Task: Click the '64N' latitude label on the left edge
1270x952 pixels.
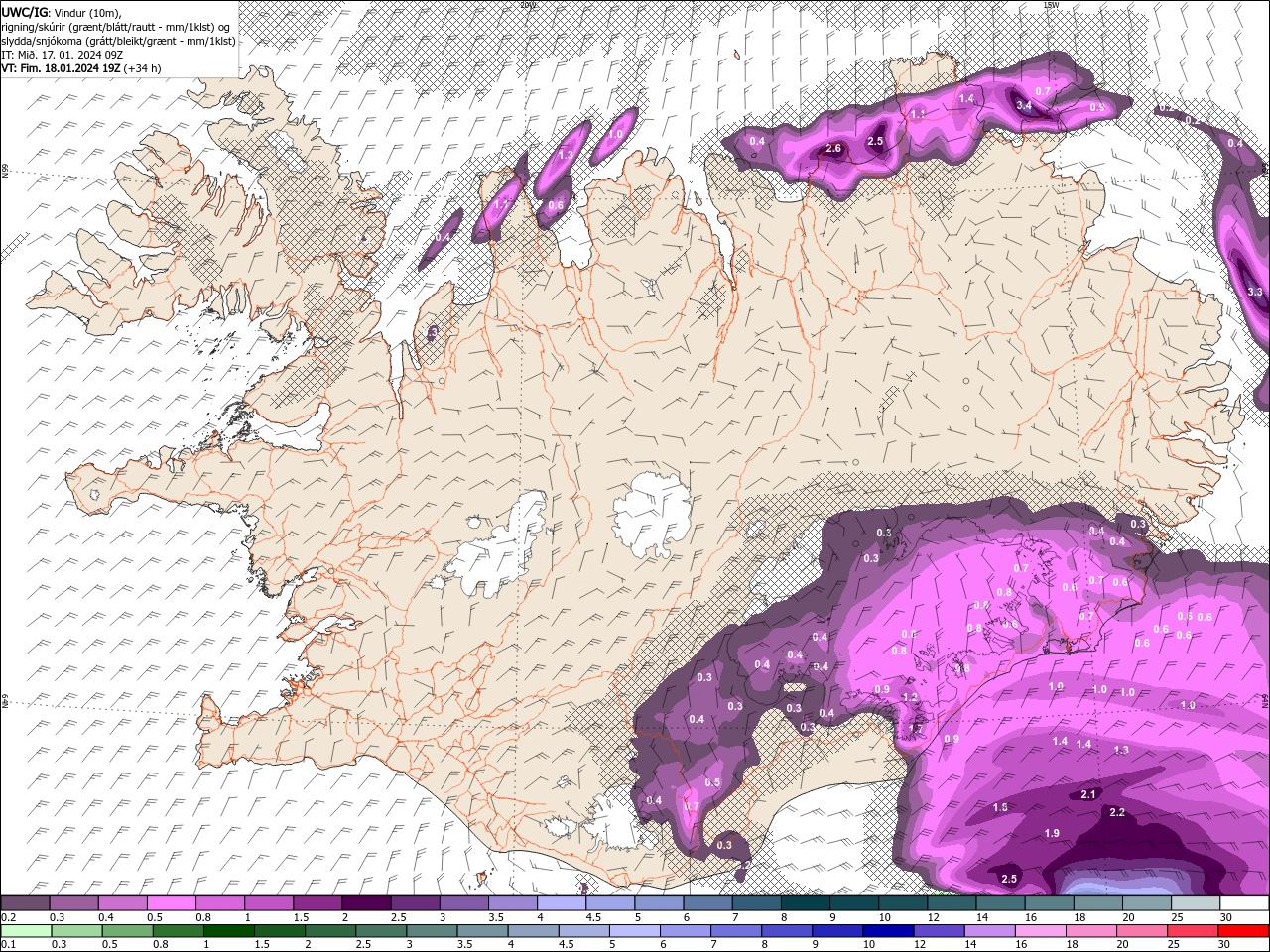Action: (5, 702)
